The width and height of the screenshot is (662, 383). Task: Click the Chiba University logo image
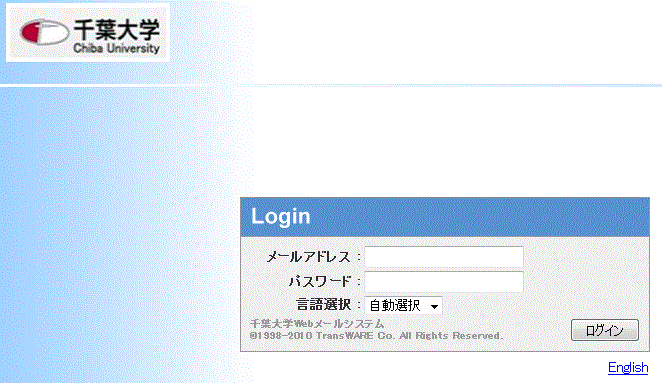click(x=88, y=33)
